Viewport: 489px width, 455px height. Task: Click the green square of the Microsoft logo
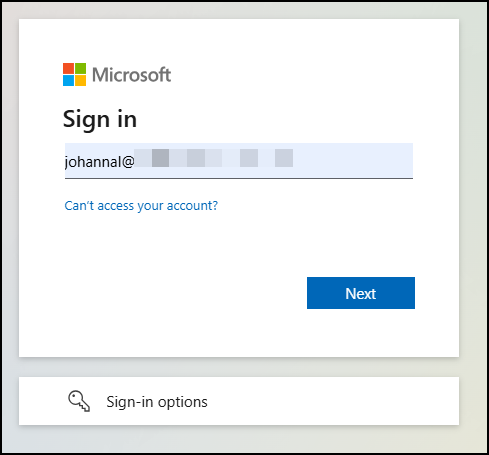[x=80, y=68]
